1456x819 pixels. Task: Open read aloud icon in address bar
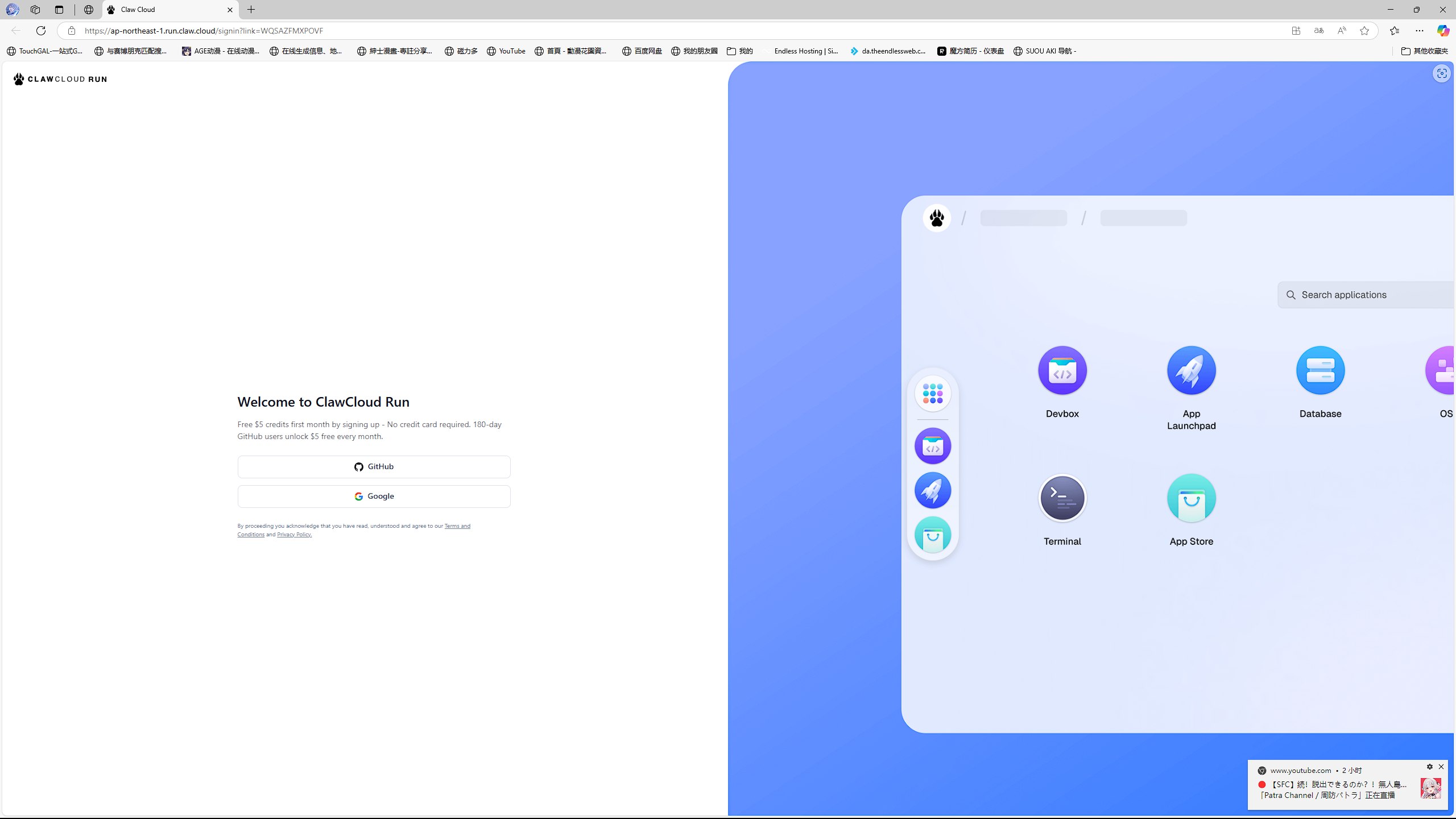point(1341,31)
